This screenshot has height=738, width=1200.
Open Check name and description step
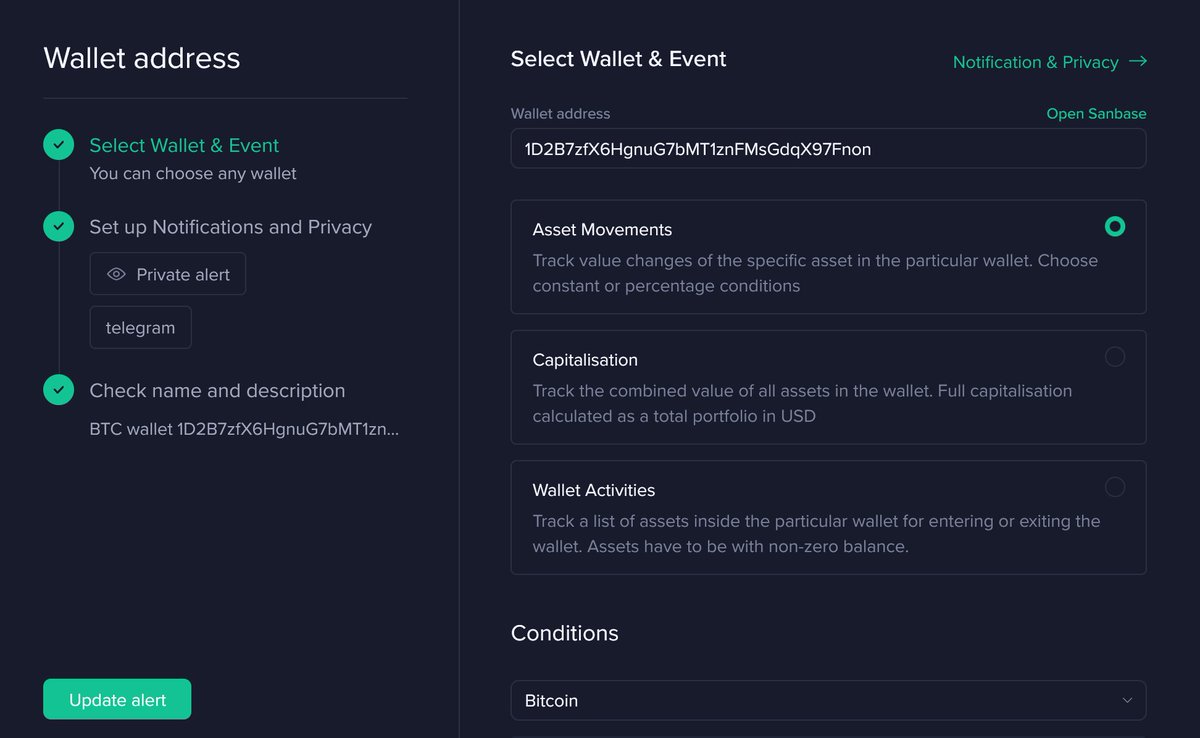[x=217, y=391]
